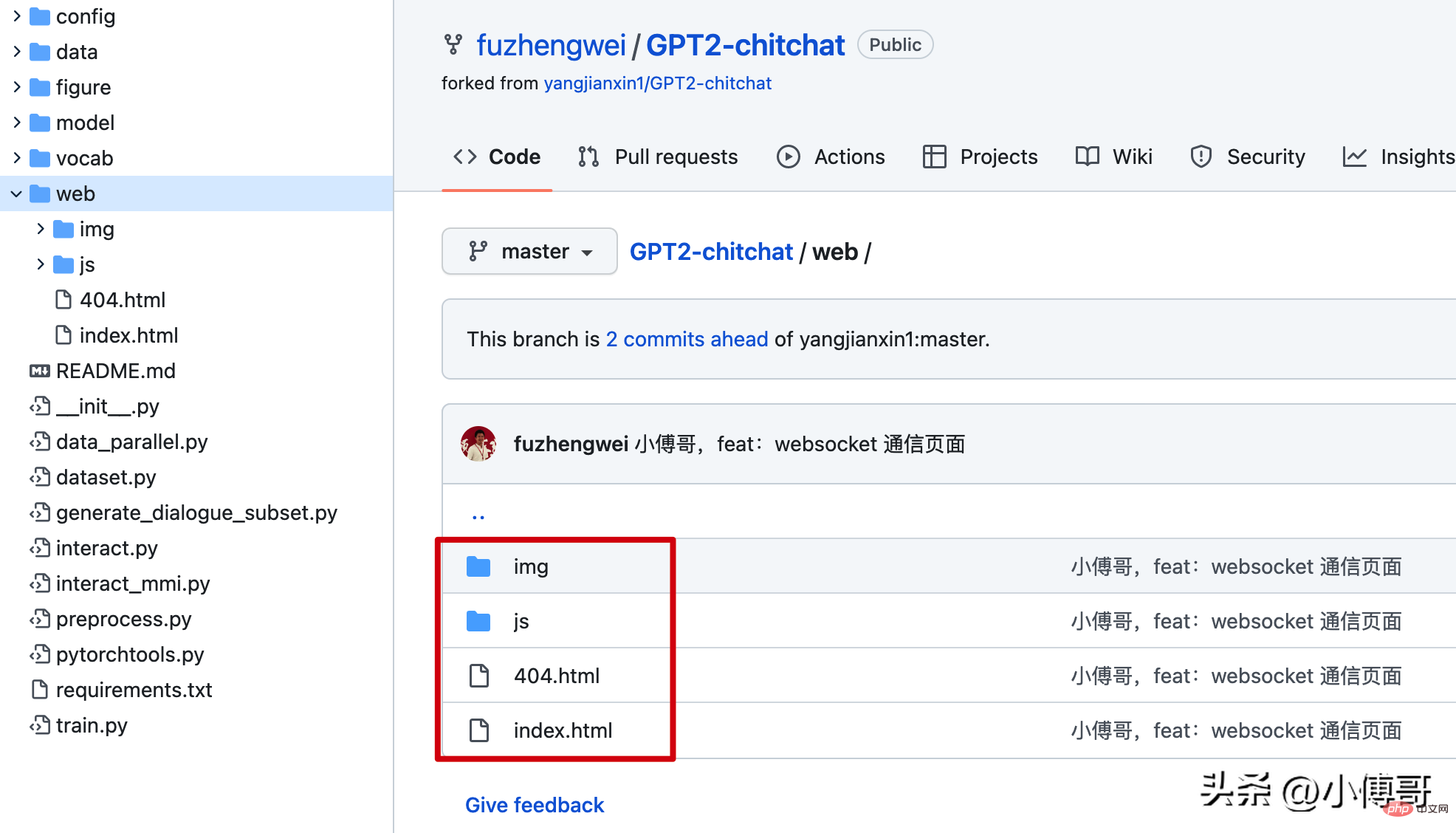Click the master branch dropdown
Viewport: 1456px width, 833px height.
(529, 251)
